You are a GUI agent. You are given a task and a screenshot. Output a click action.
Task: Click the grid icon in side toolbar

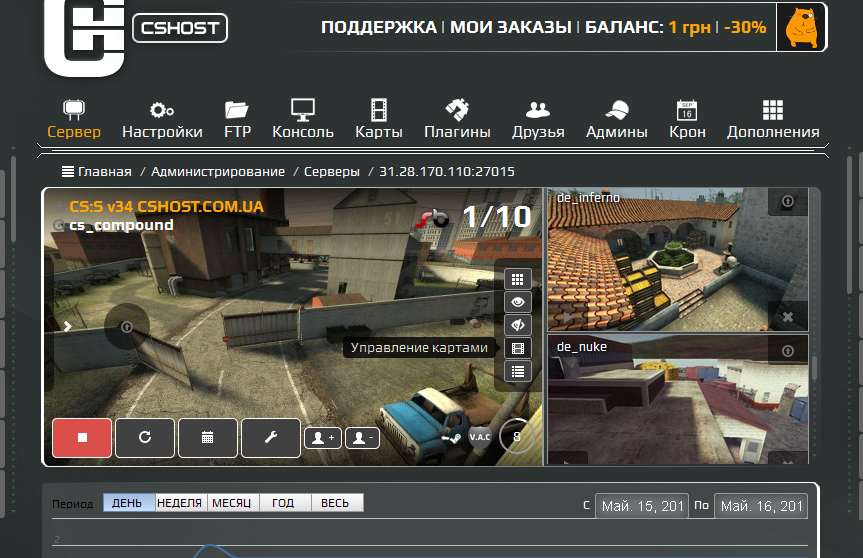pos(517,280)
